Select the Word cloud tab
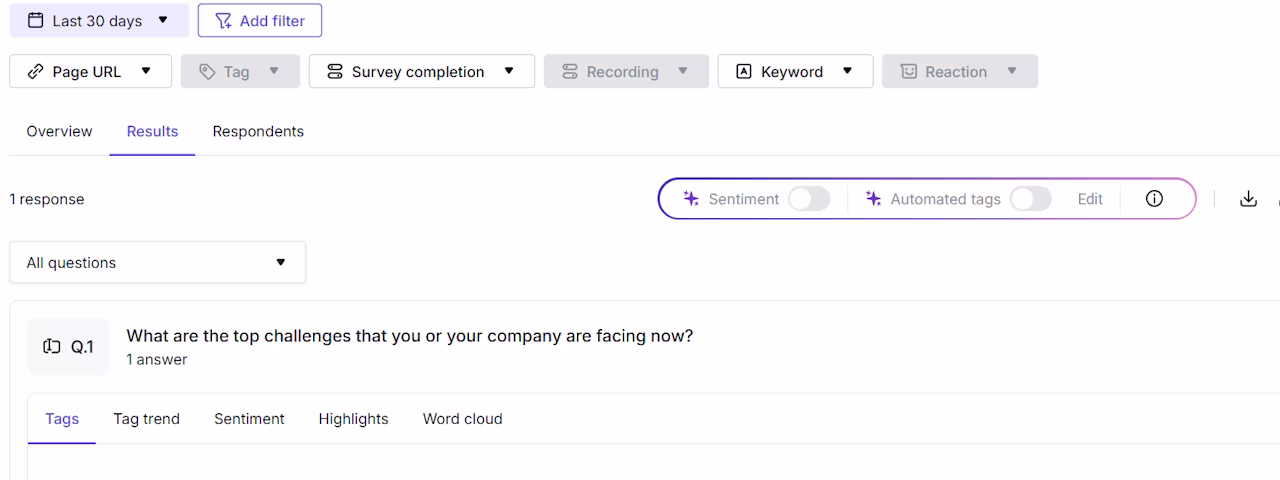The width and height of the screenshot is (1280, 480). tap(462, 419)
